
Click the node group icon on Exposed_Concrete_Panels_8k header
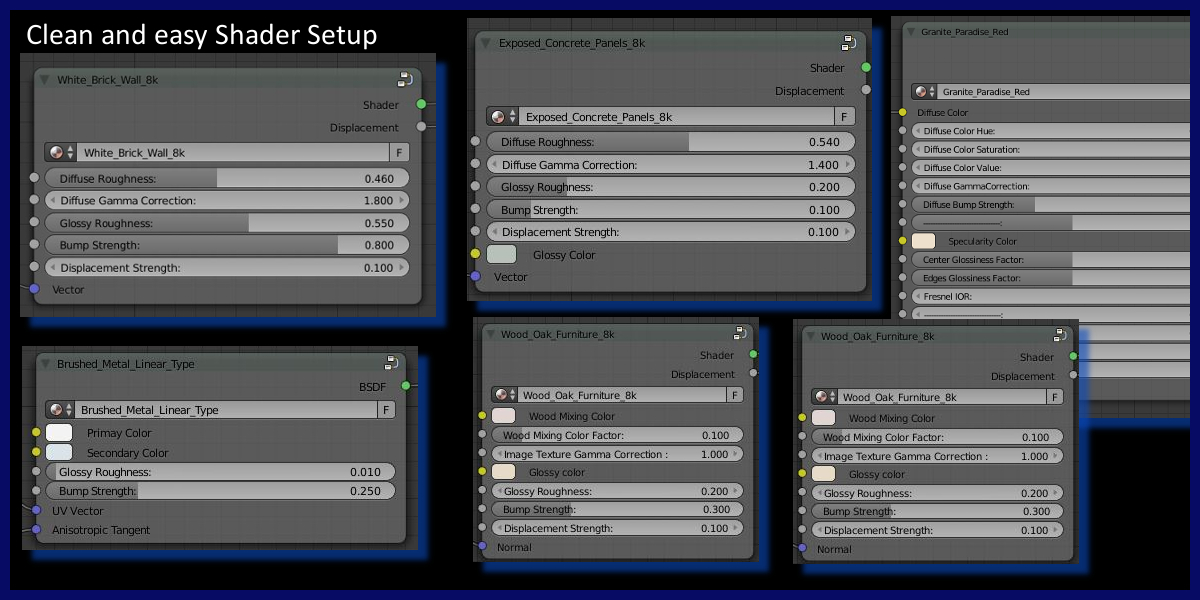[848, 43]
